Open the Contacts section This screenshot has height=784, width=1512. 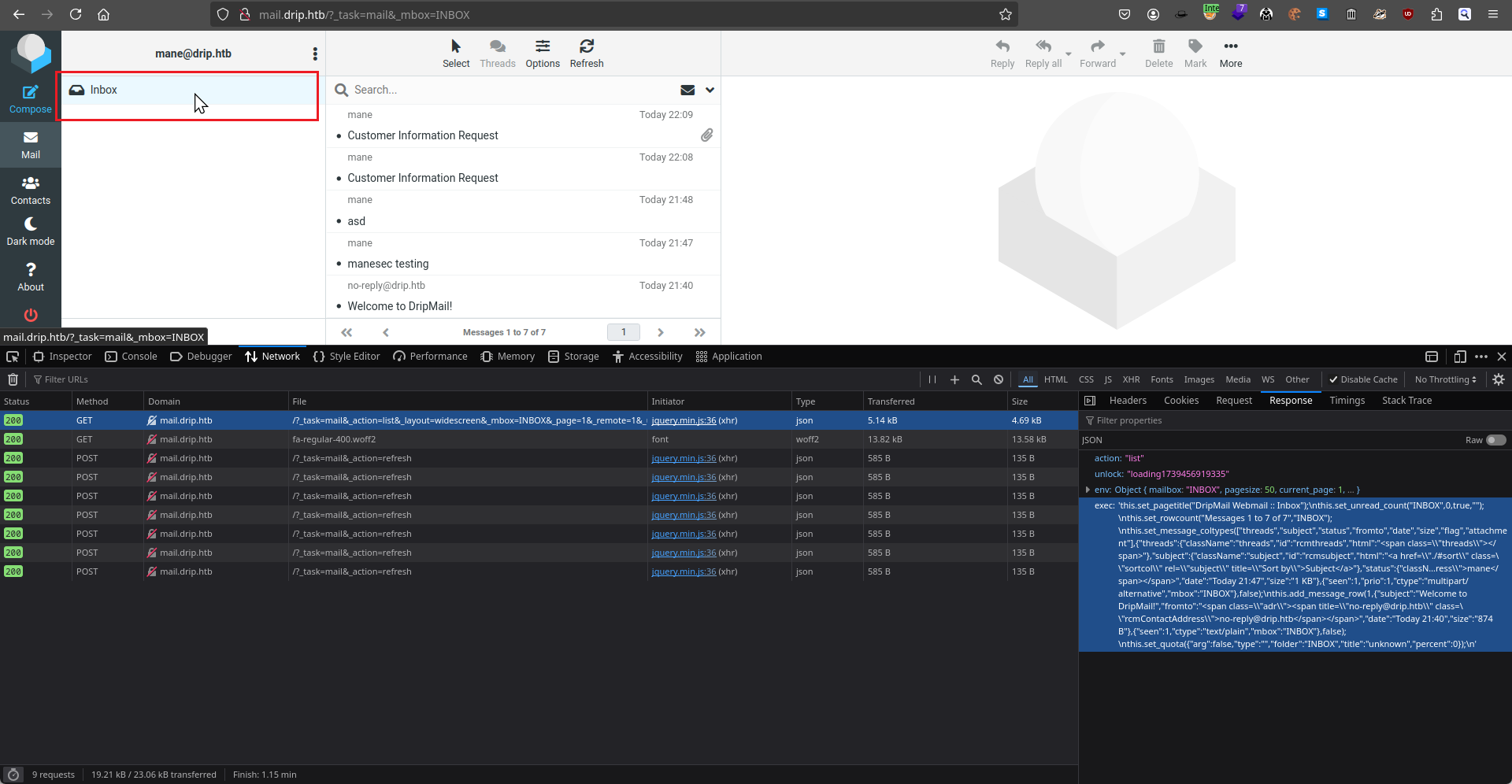(30, 190)
